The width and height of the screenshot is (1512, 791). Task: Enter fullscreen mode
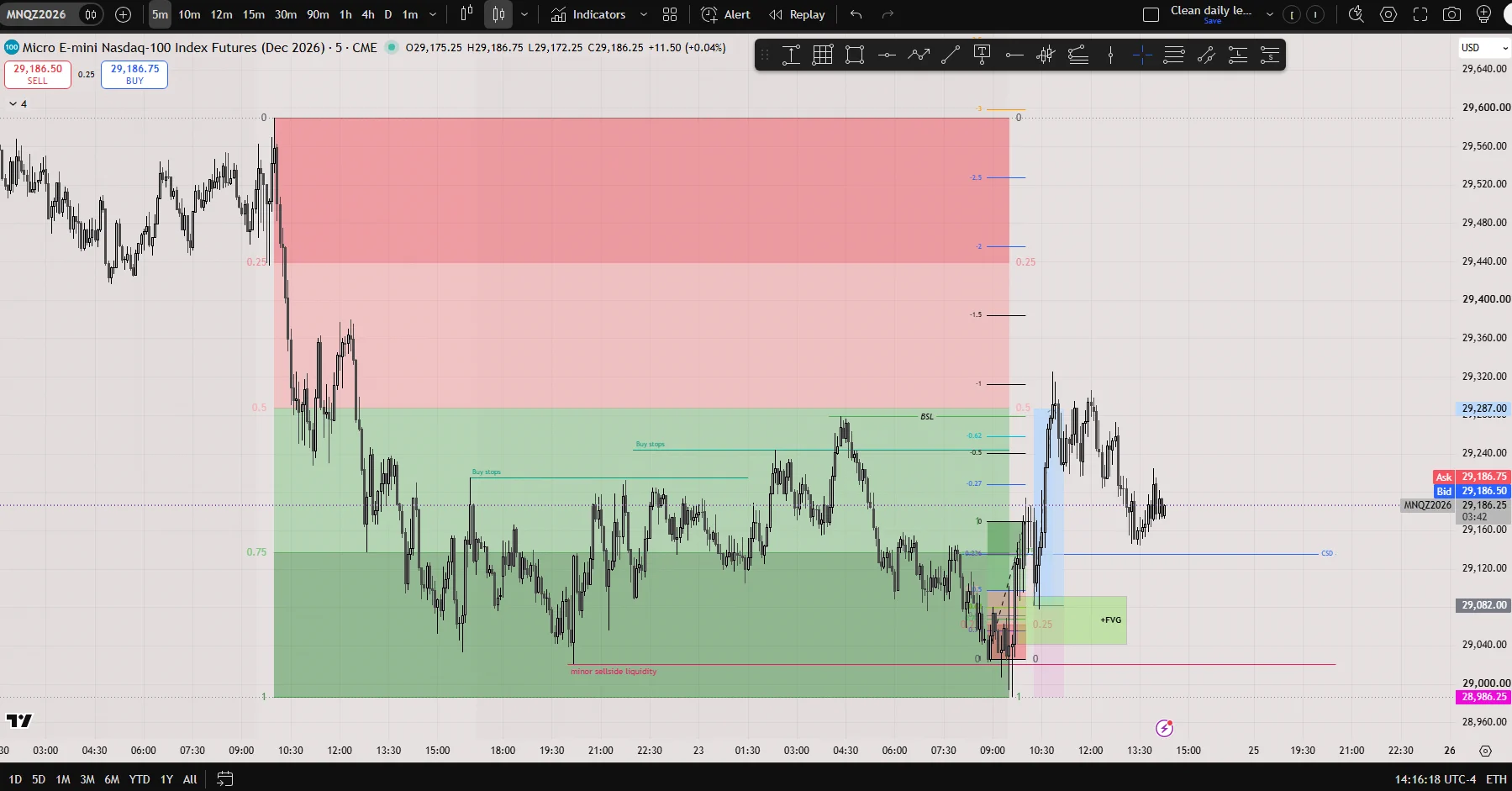click(1420, 14)
